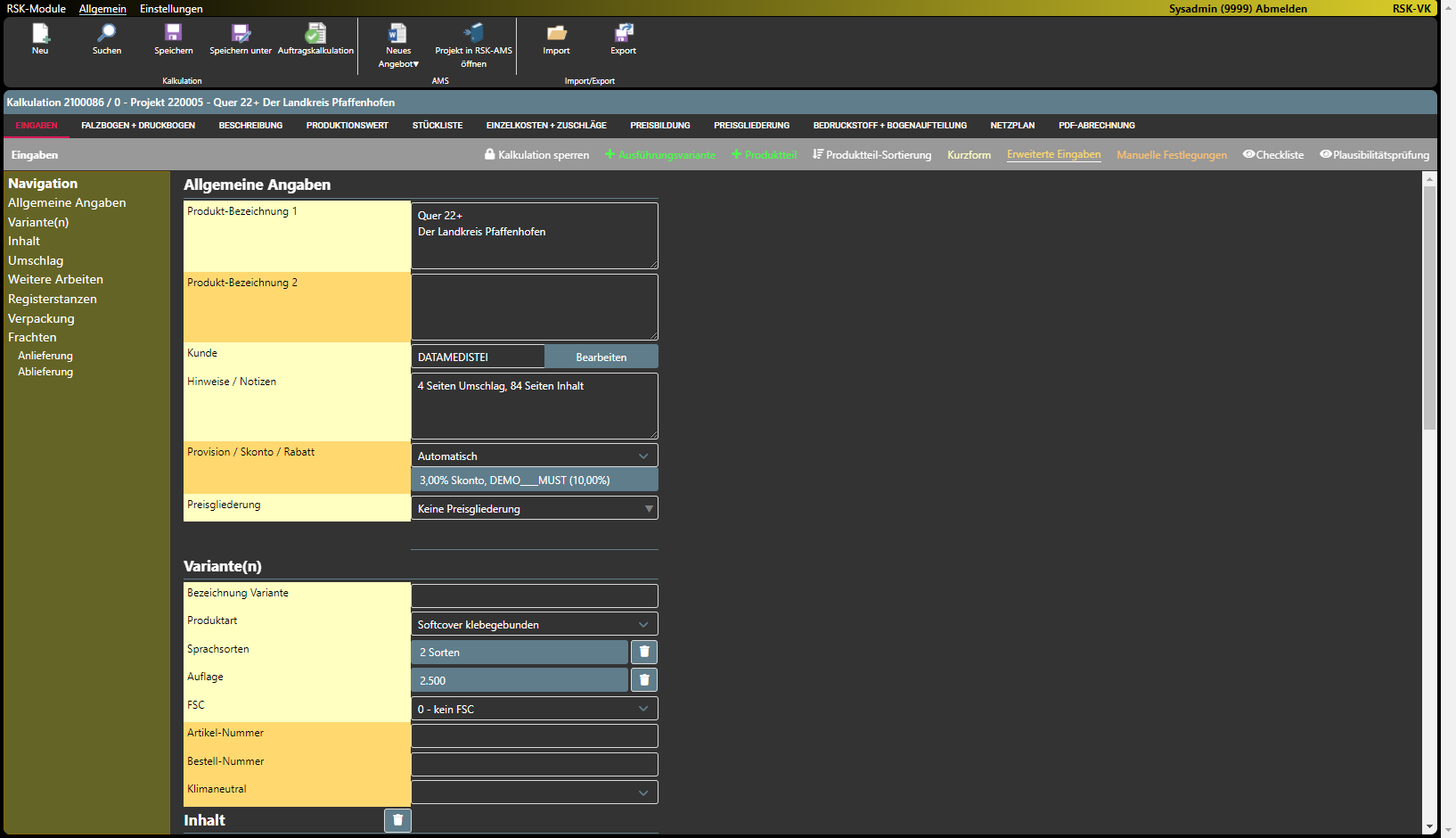Image resolution: width=1456 pixels, height=838 pixels.
Task: Open Produktteil-Sortierung
Action: tap(872, 154)
